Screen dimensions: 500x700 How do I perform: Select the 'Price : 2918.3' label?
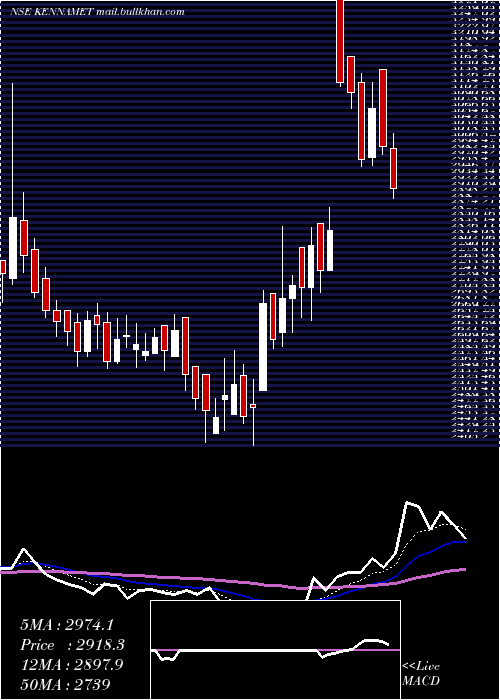pos(72,645)
